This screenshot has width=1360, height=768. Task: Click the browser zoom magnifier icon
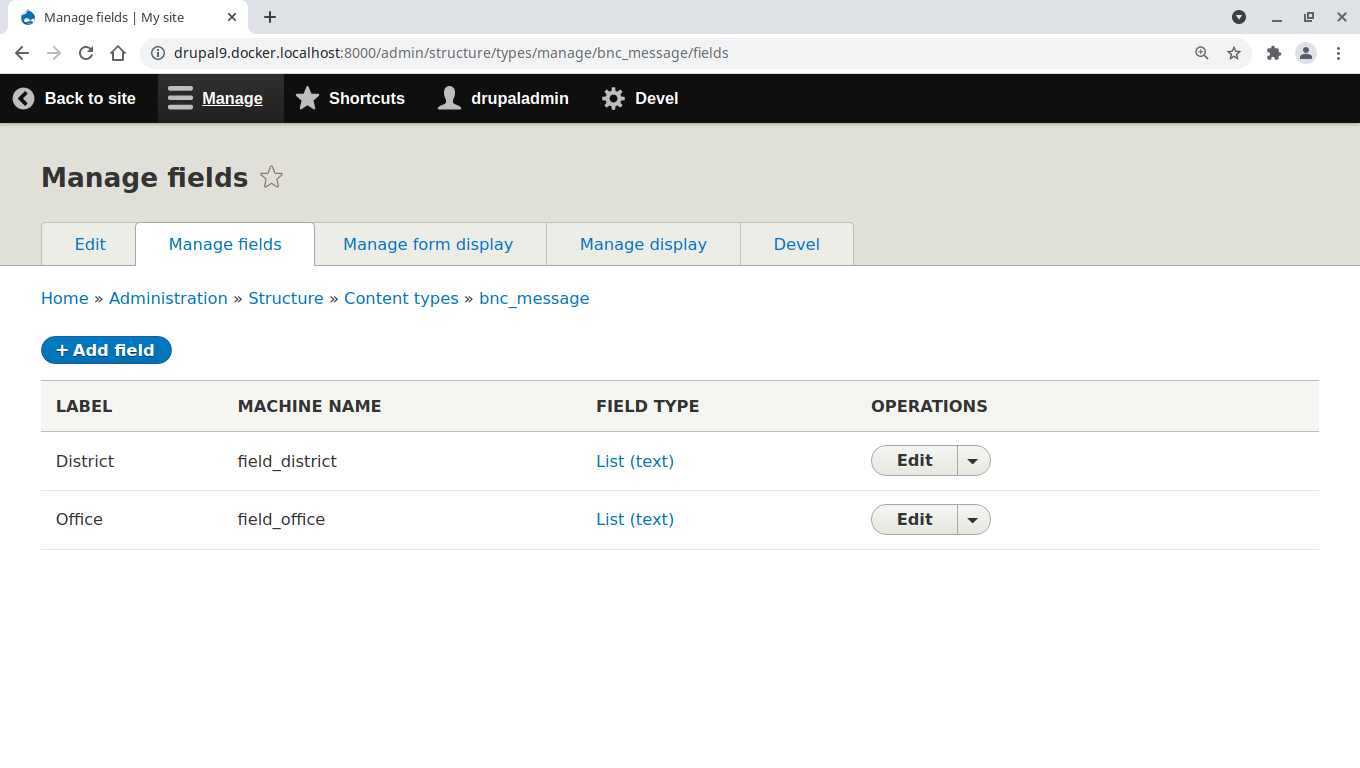click(1202, 53)
